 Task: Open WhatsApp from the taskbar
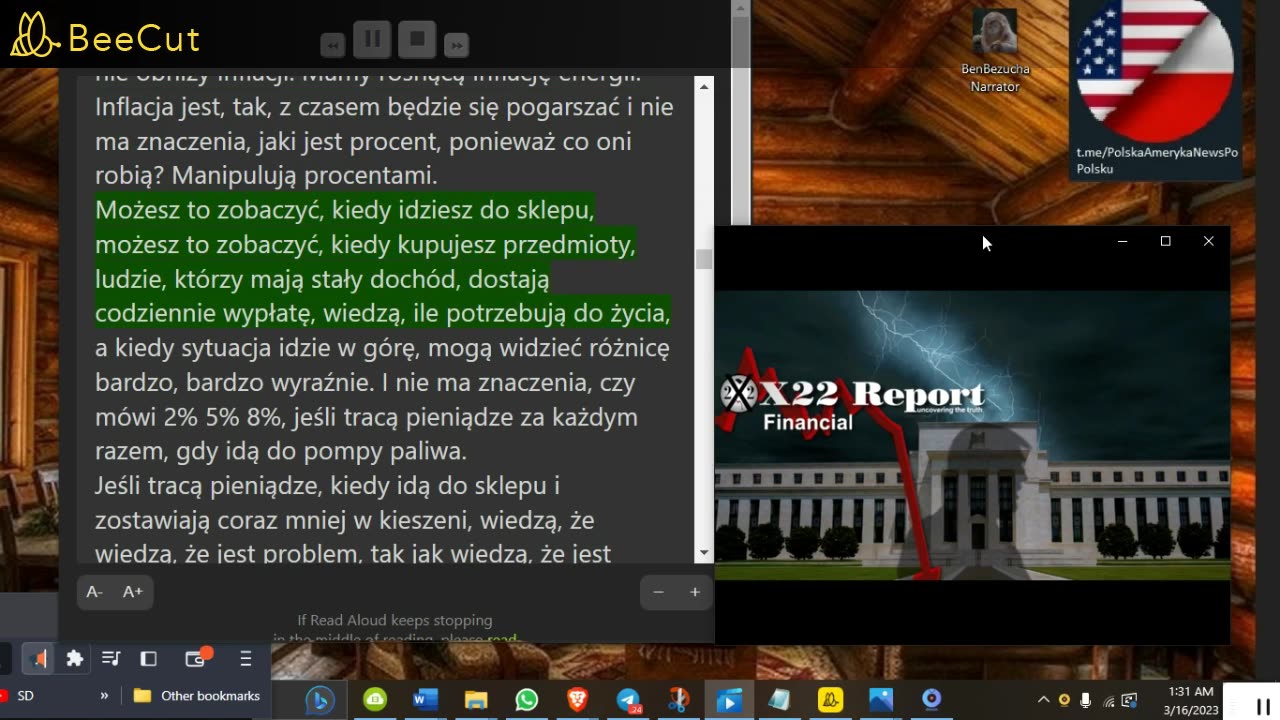527,700
